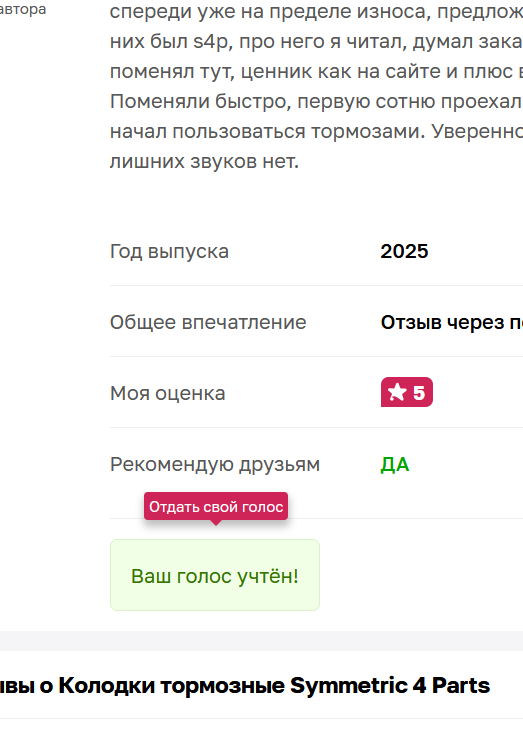Click the review line "начал пользоваться тормозами"
This screenshot has height=748, width=523.
(x=316, y=131)
